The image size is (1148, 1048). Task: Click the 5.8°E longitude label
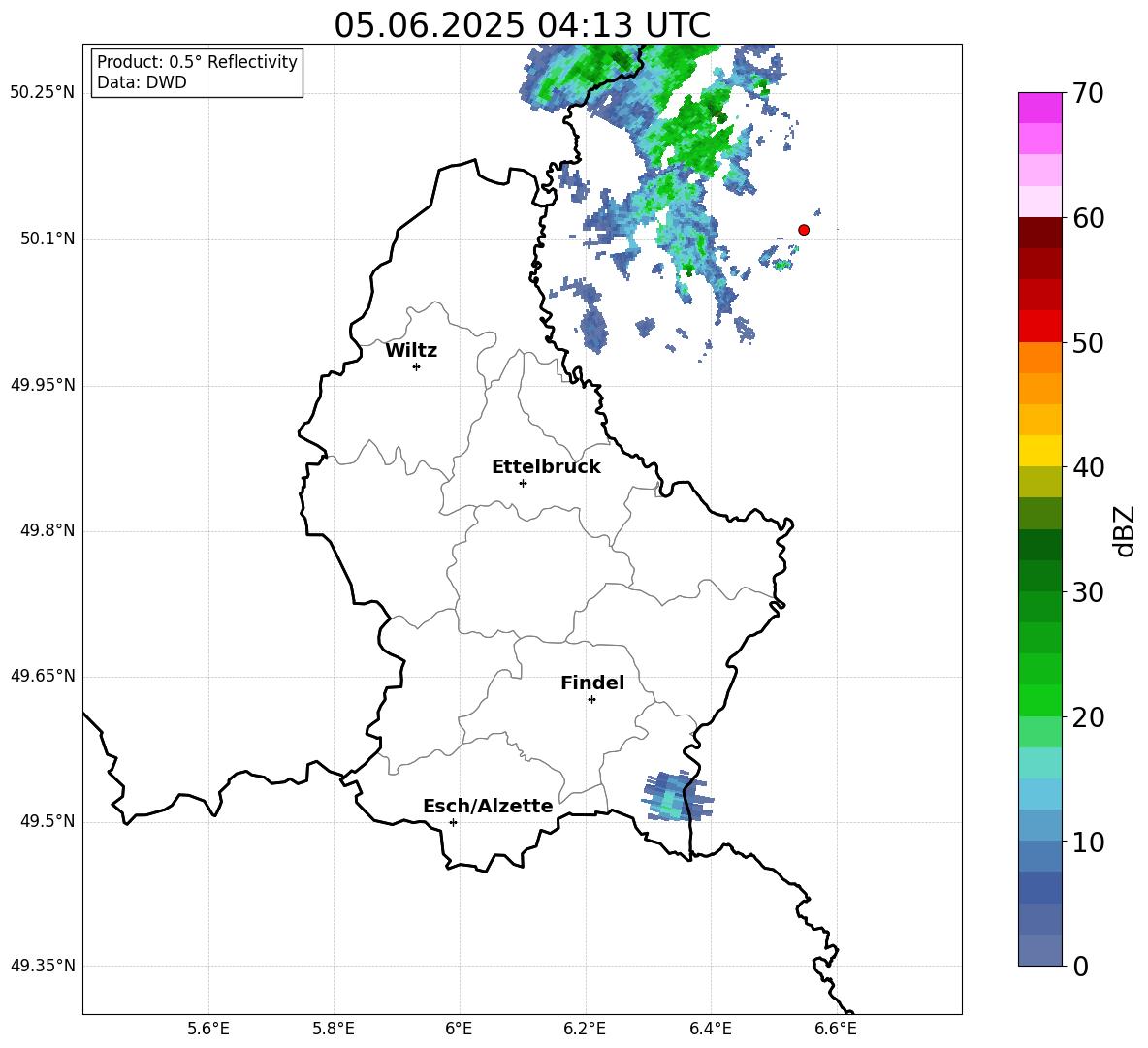pos(334,1029)
